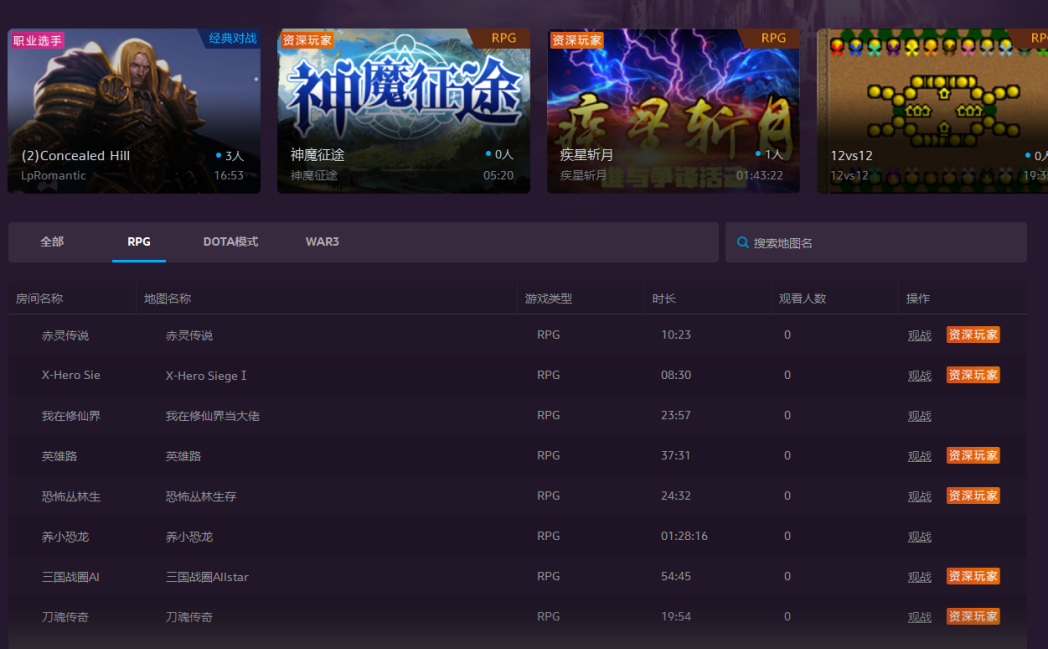The height and width of the screenshot is (649, 1048).
Task: Click 资深玩家 badge in 三国战圈Allstar row
Action: pos(973,576)
